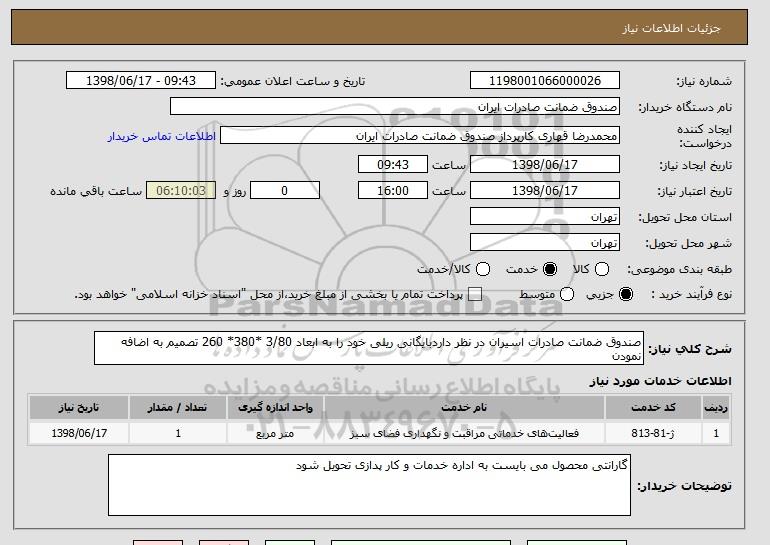Screen dimensions: 770x545
Task: Click the توضیحات خریدار text area
Action: point(369,485)
